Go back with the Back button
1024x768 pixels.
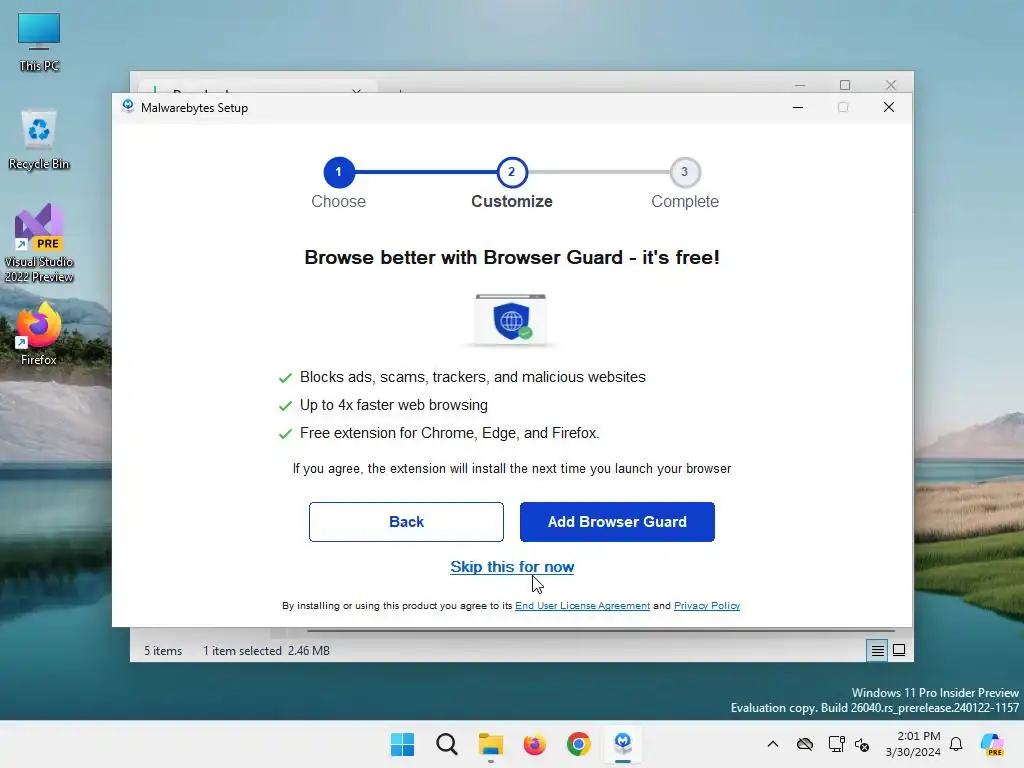point(406,522)
